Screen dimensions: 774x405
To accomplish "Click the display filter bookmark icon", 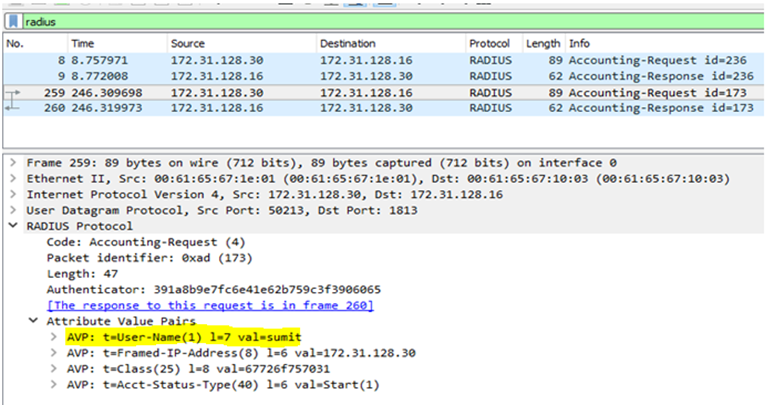I will (11, 21).
